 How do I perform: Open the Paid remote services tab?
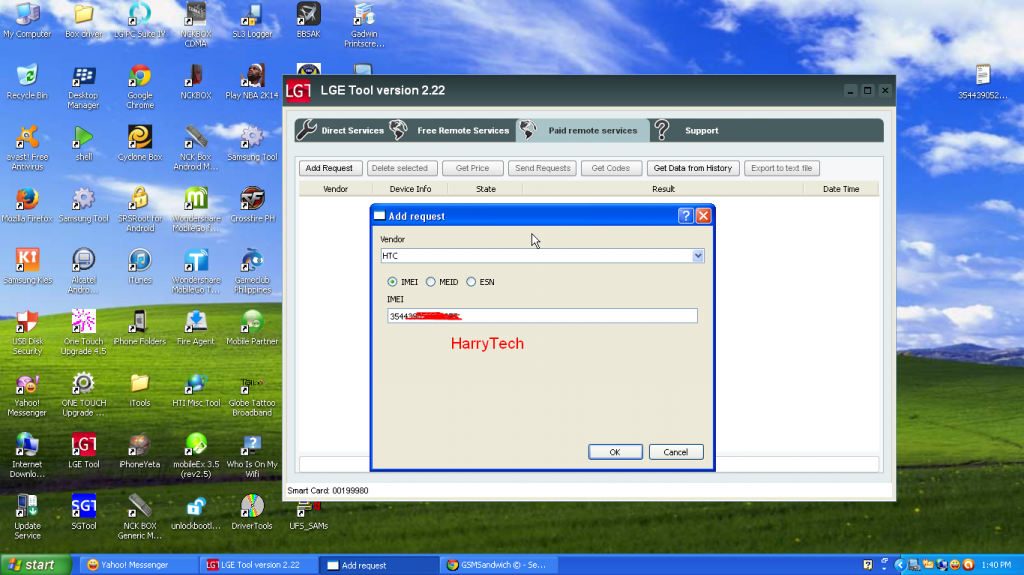coord(583,130)
